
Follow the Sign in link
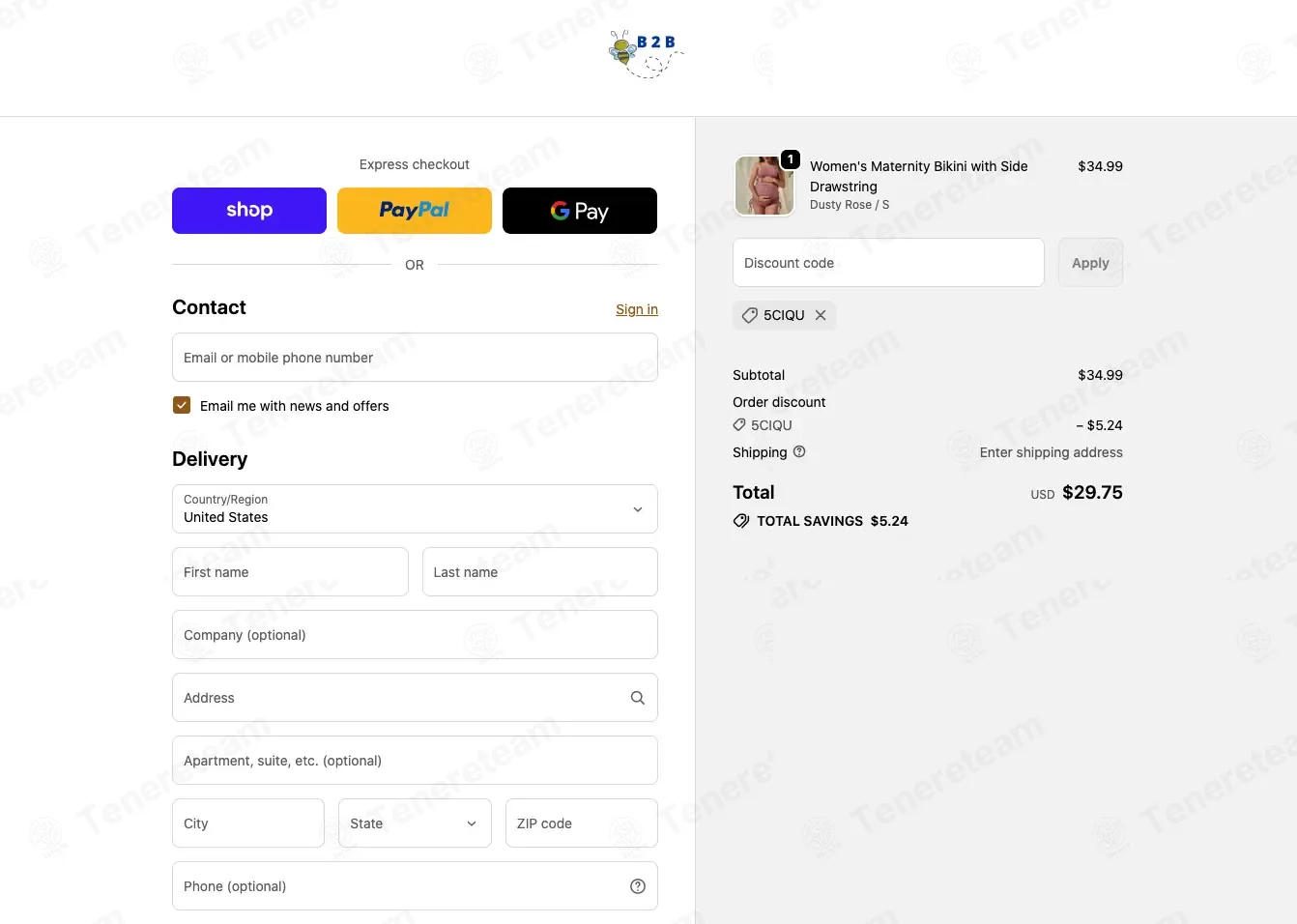tap(637, 309)
